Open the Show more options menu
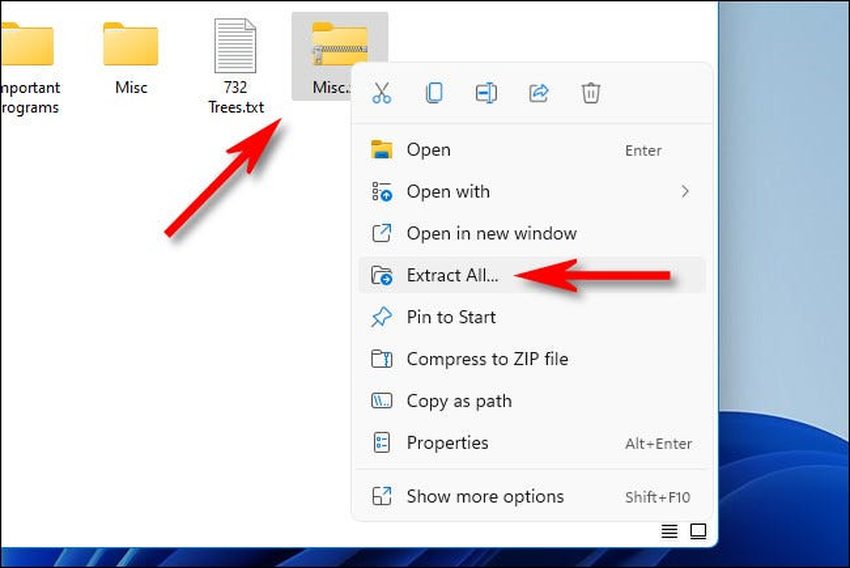The height and width of the screenshot is (568, 850). tap(485, 496)
